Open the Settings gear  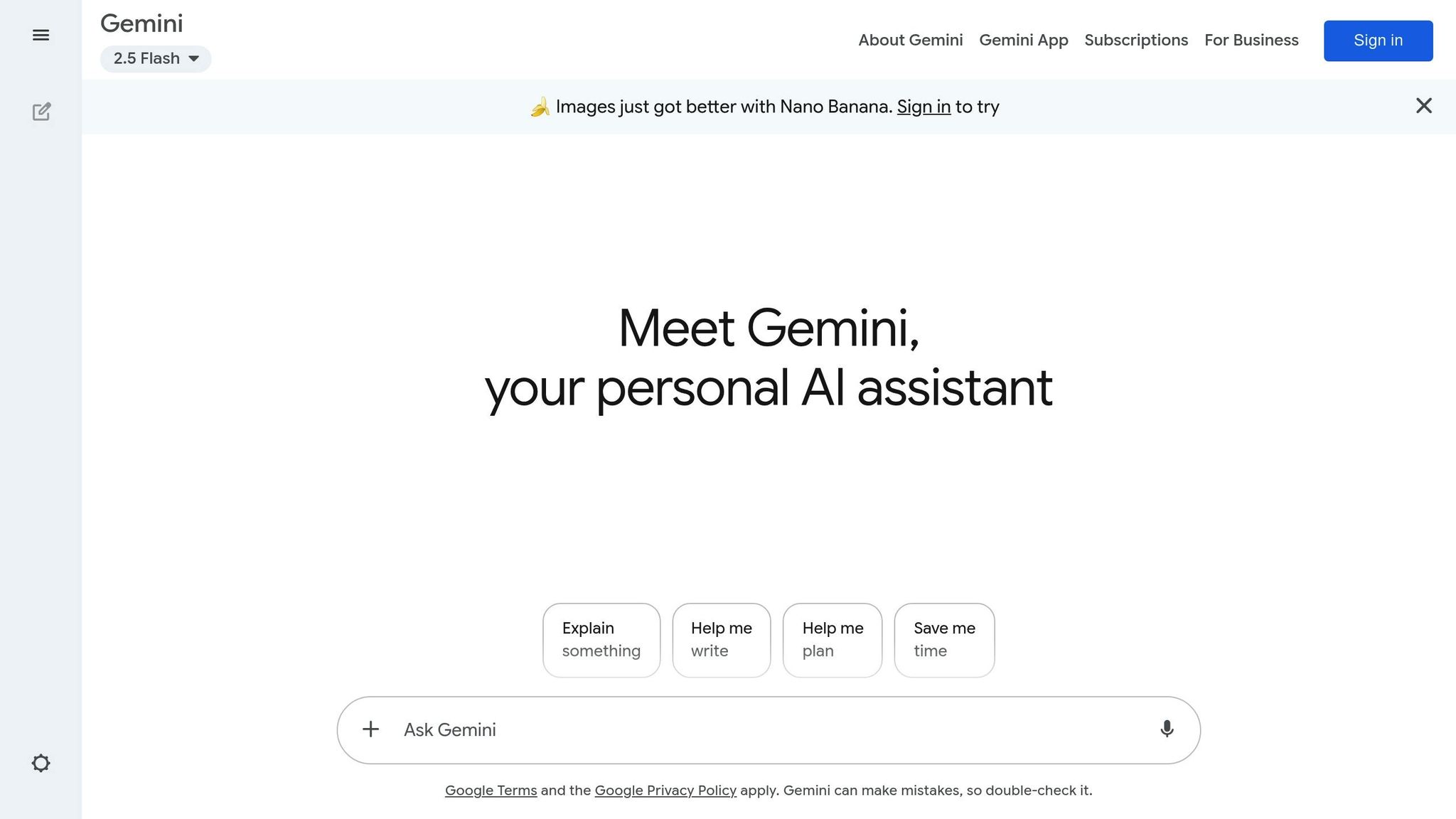point(42,763)
